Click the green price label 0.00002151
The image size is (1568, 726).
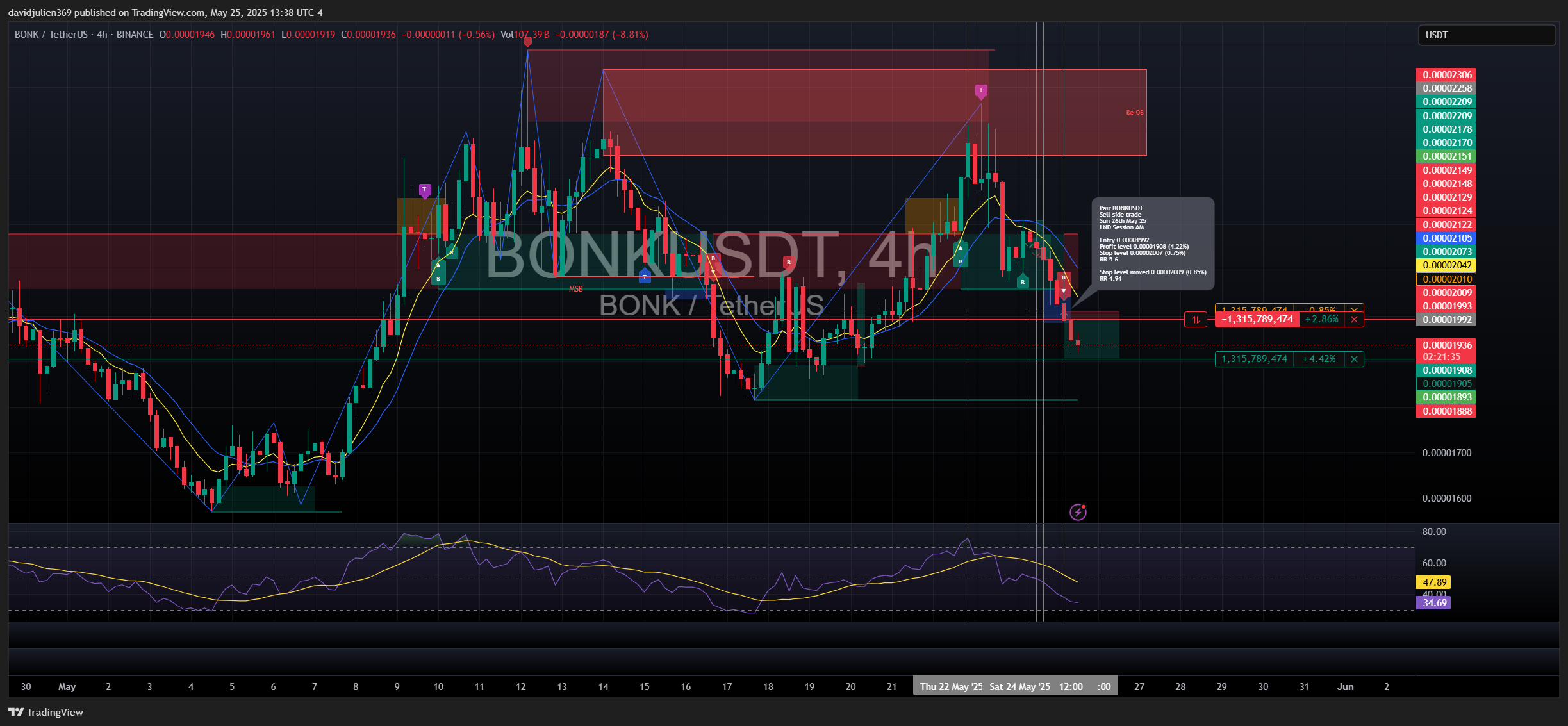click(1447, 156)
